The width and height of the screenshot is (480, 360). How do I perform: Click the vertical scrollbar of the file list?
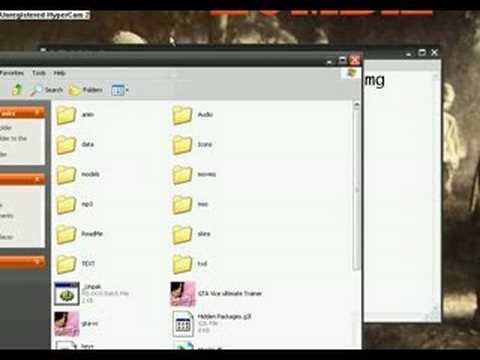(x=357, y=190)
